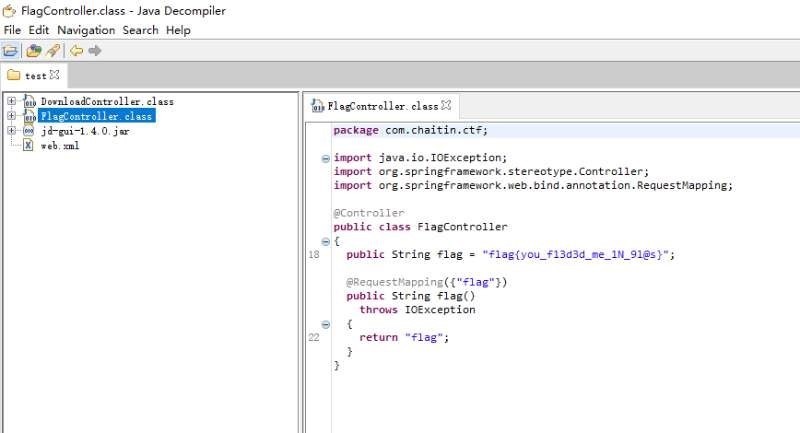
Task: Collapse the flag() method body
Action: (x=325, y=324)
